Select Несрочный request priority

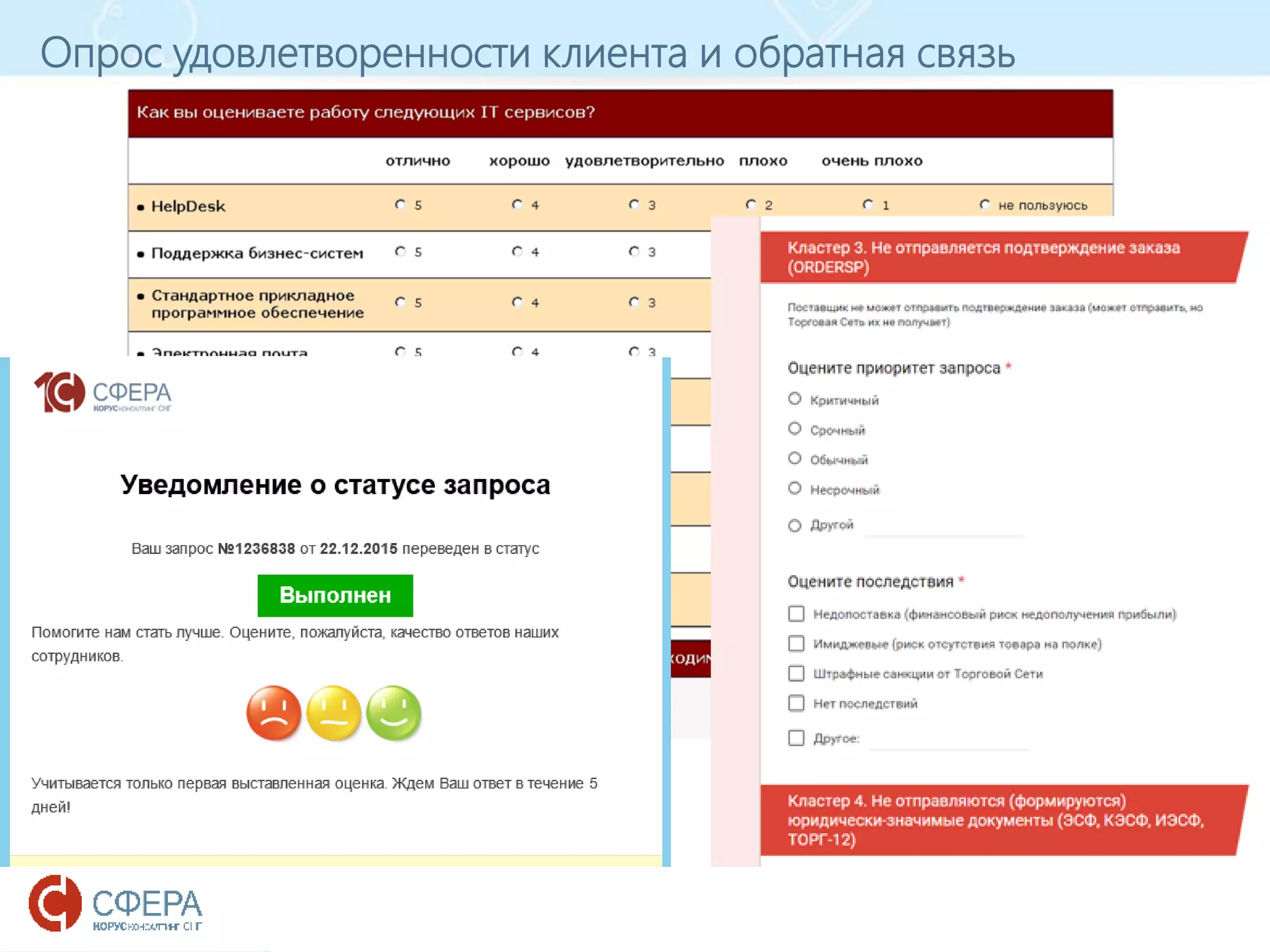(795, 488)
